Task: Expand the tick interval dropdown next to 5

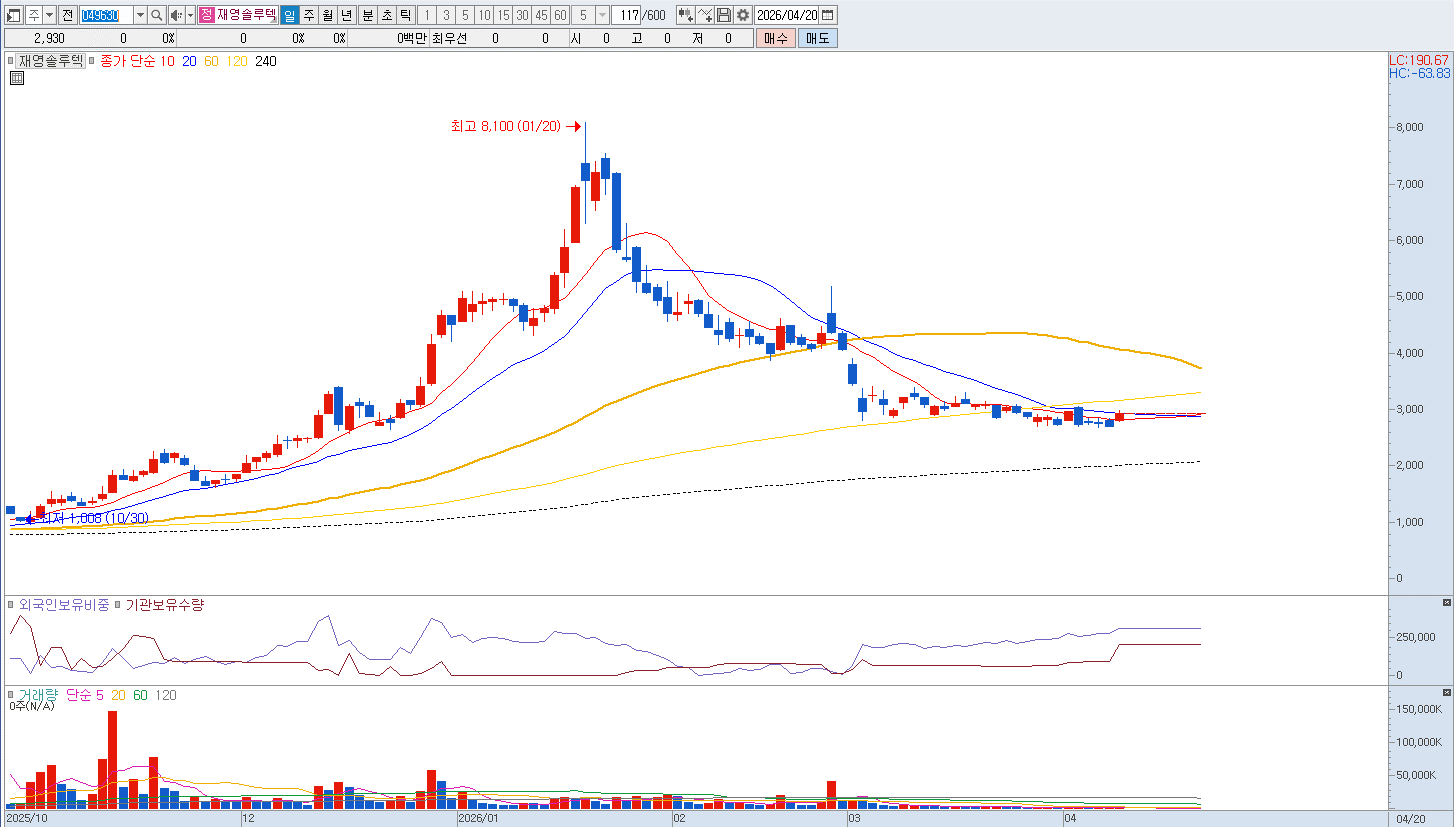Action: coord(601,15)
